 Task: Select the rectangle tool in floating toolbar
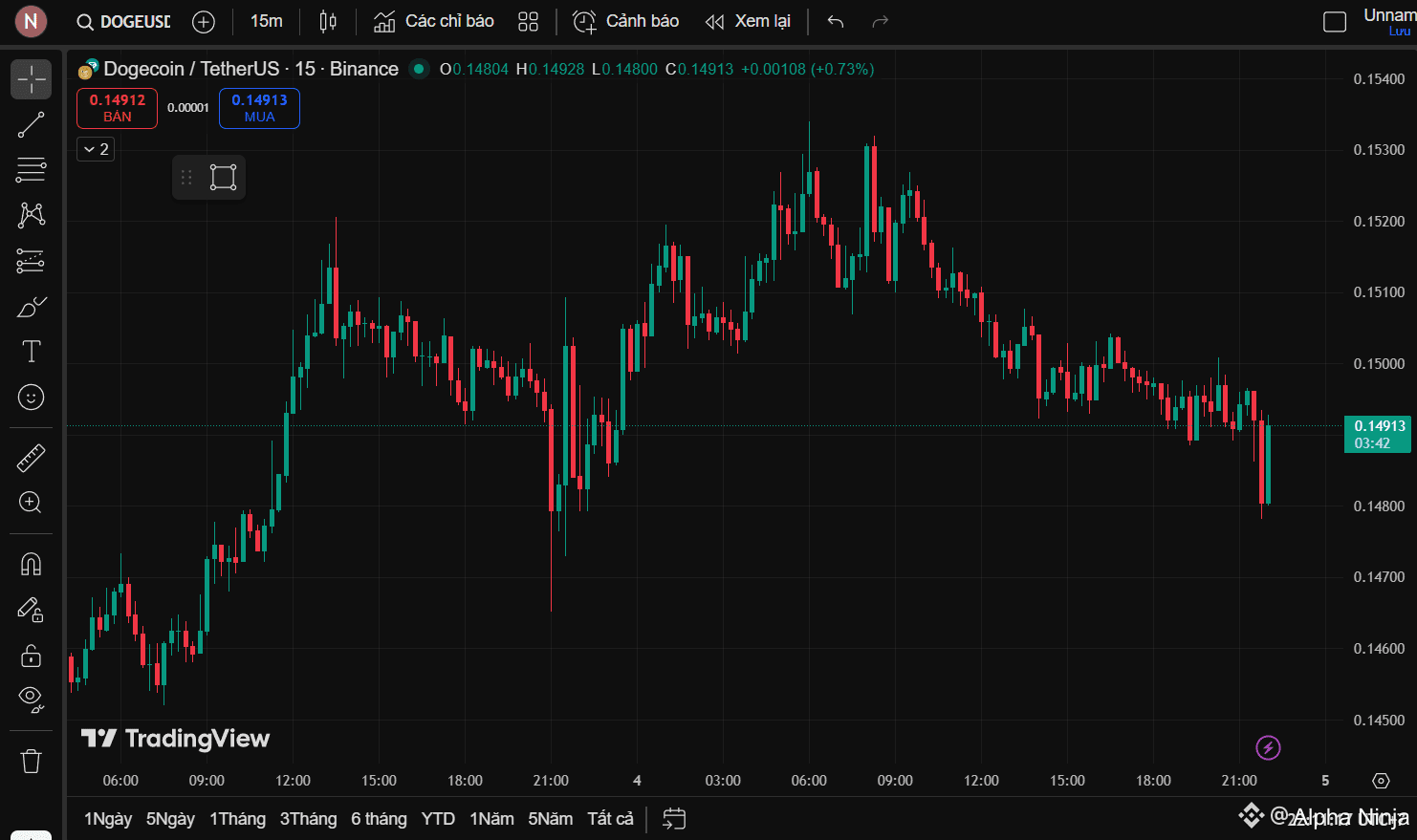223,177
